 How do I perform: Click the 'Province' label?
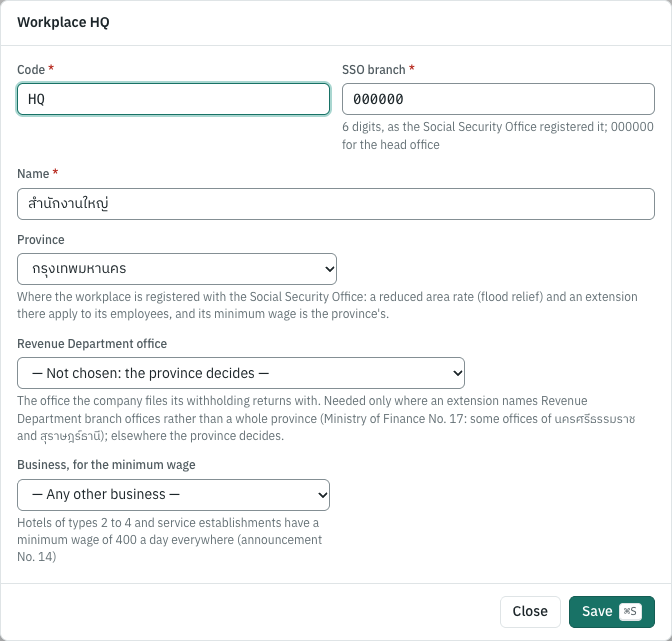point(41,240)
